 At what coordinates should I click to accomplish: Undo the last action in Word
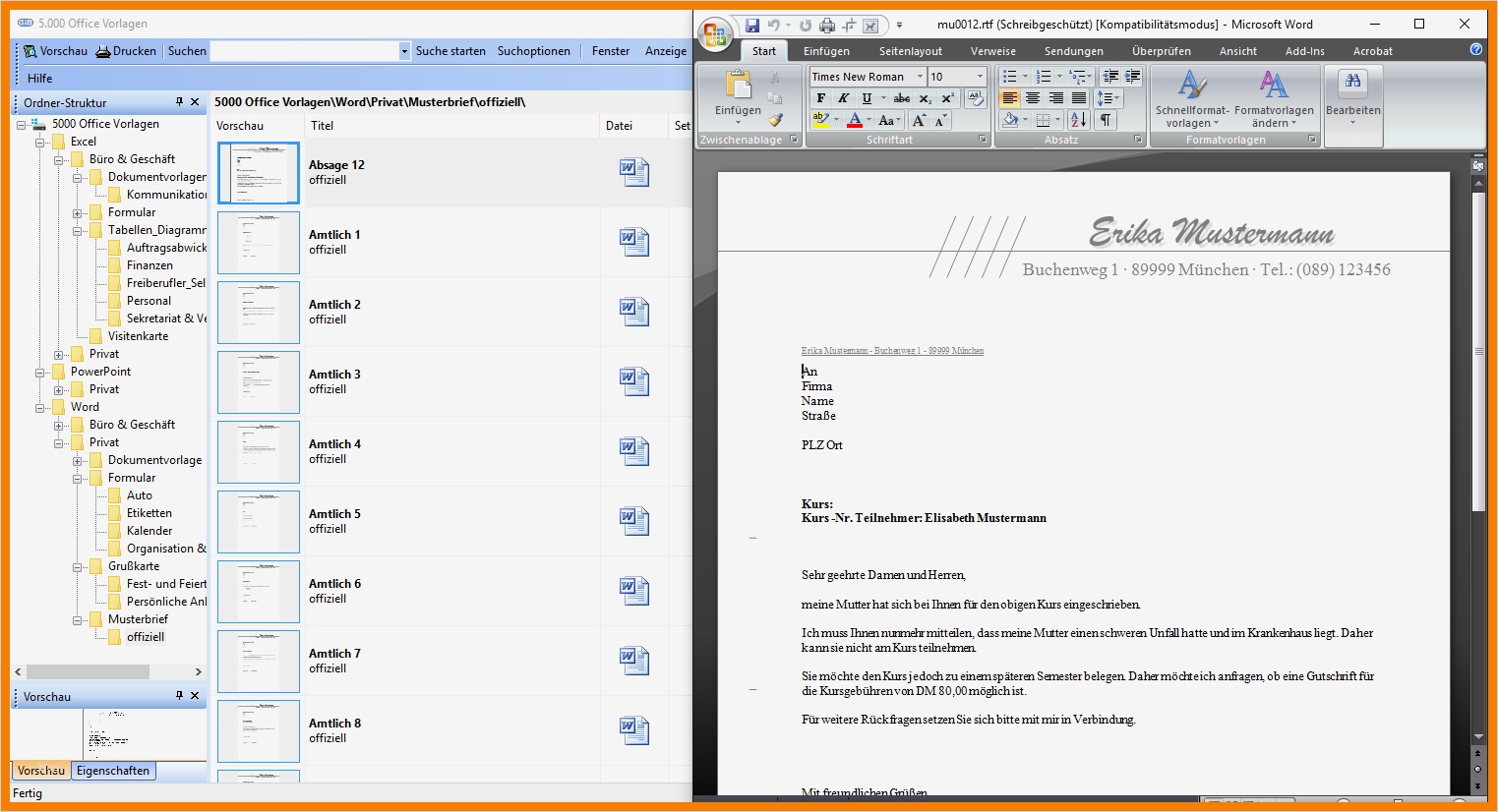click(774, 26)
